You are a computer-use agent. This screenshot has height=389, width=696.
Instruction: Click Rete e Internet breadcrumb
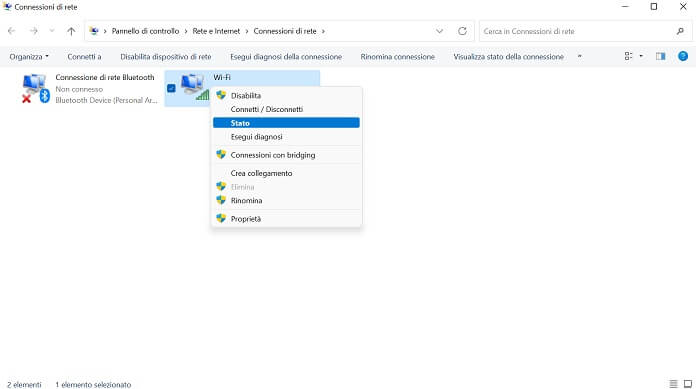tap(216, 31)
